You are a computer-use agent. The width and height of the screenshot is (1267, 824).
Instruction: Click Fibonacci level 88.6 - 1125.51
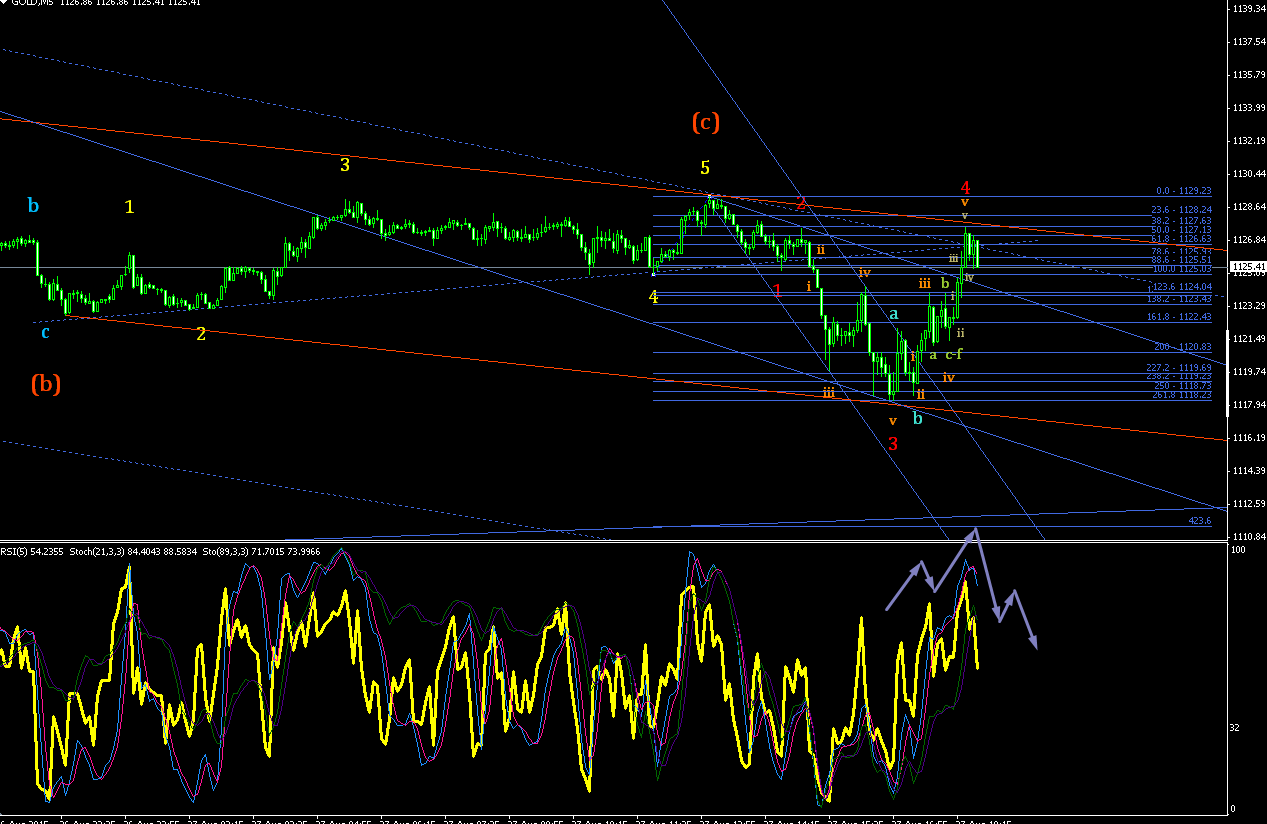click(1182, 260)
